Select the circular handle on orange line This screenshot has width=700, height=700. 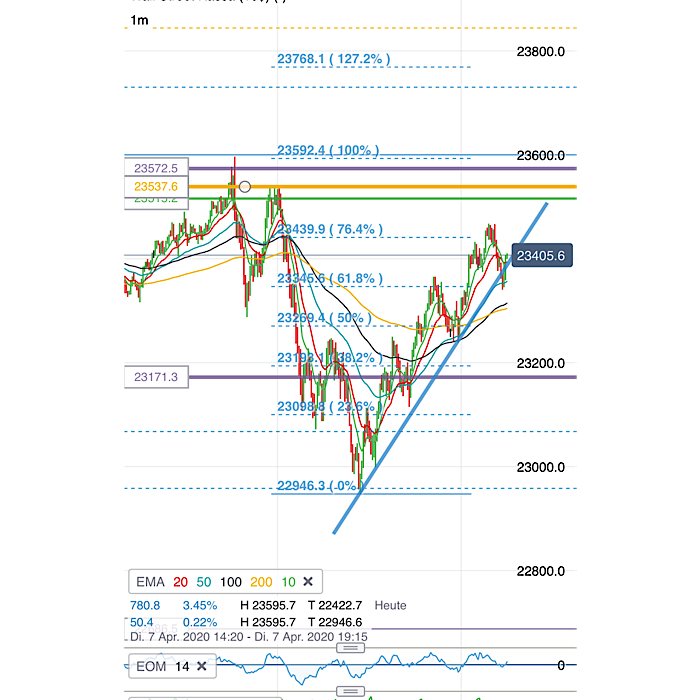[x=245, y=187]
